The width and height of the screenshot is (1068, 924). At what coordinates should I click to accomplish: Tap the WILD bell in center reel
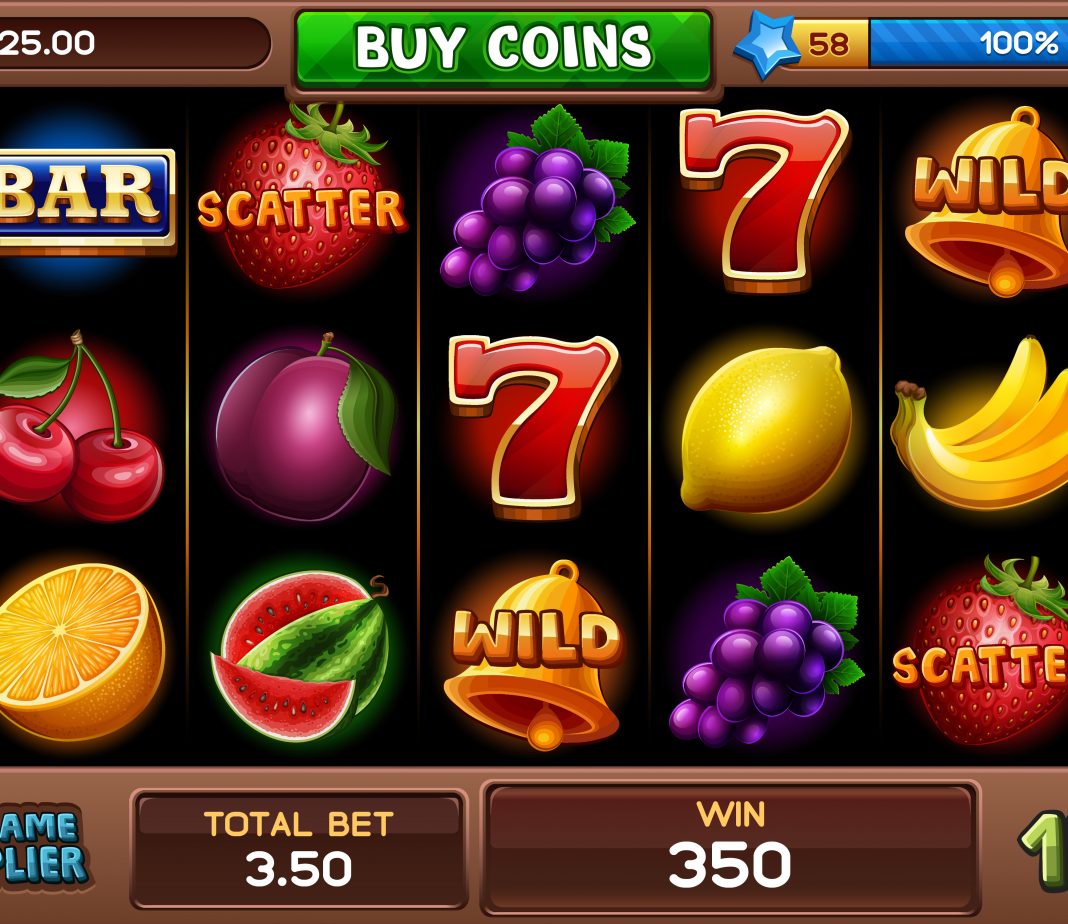click(535, 655)
